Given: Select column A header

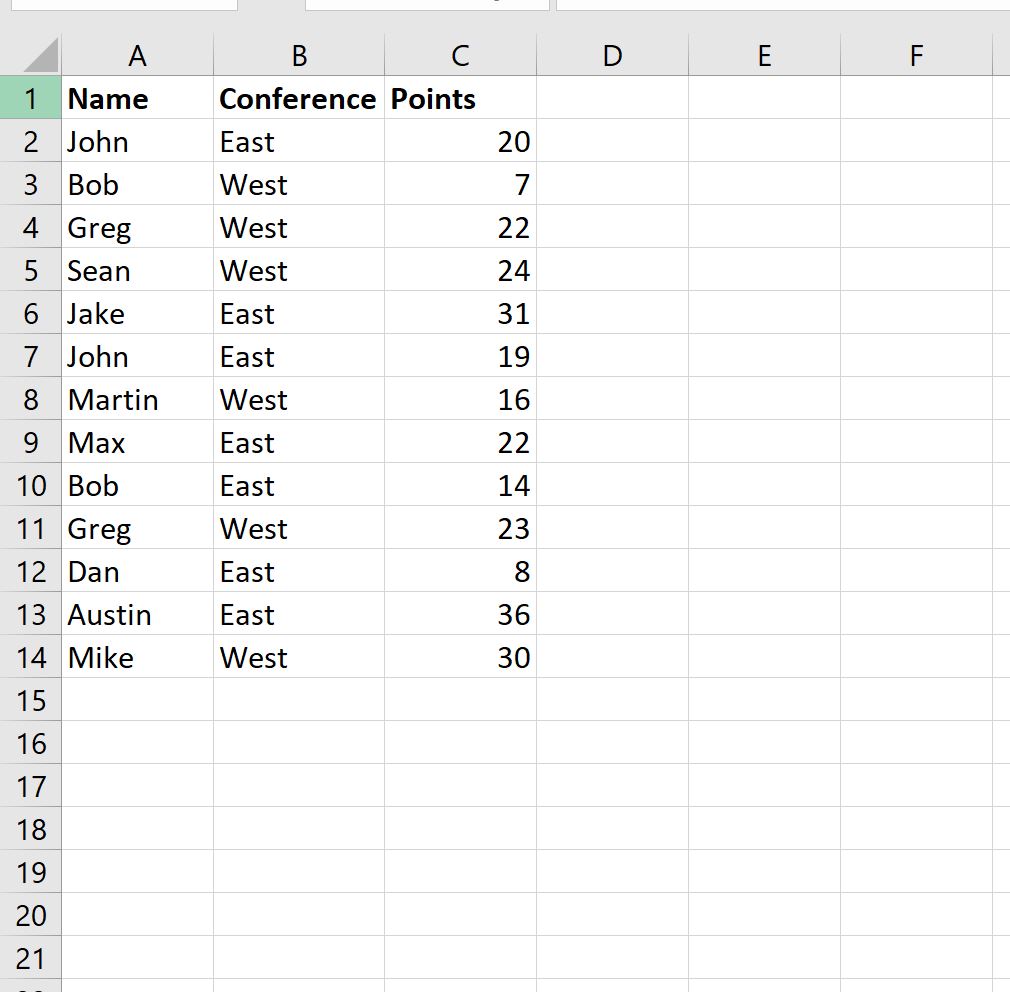Looking at the screenshot, I should pos(137,55).
